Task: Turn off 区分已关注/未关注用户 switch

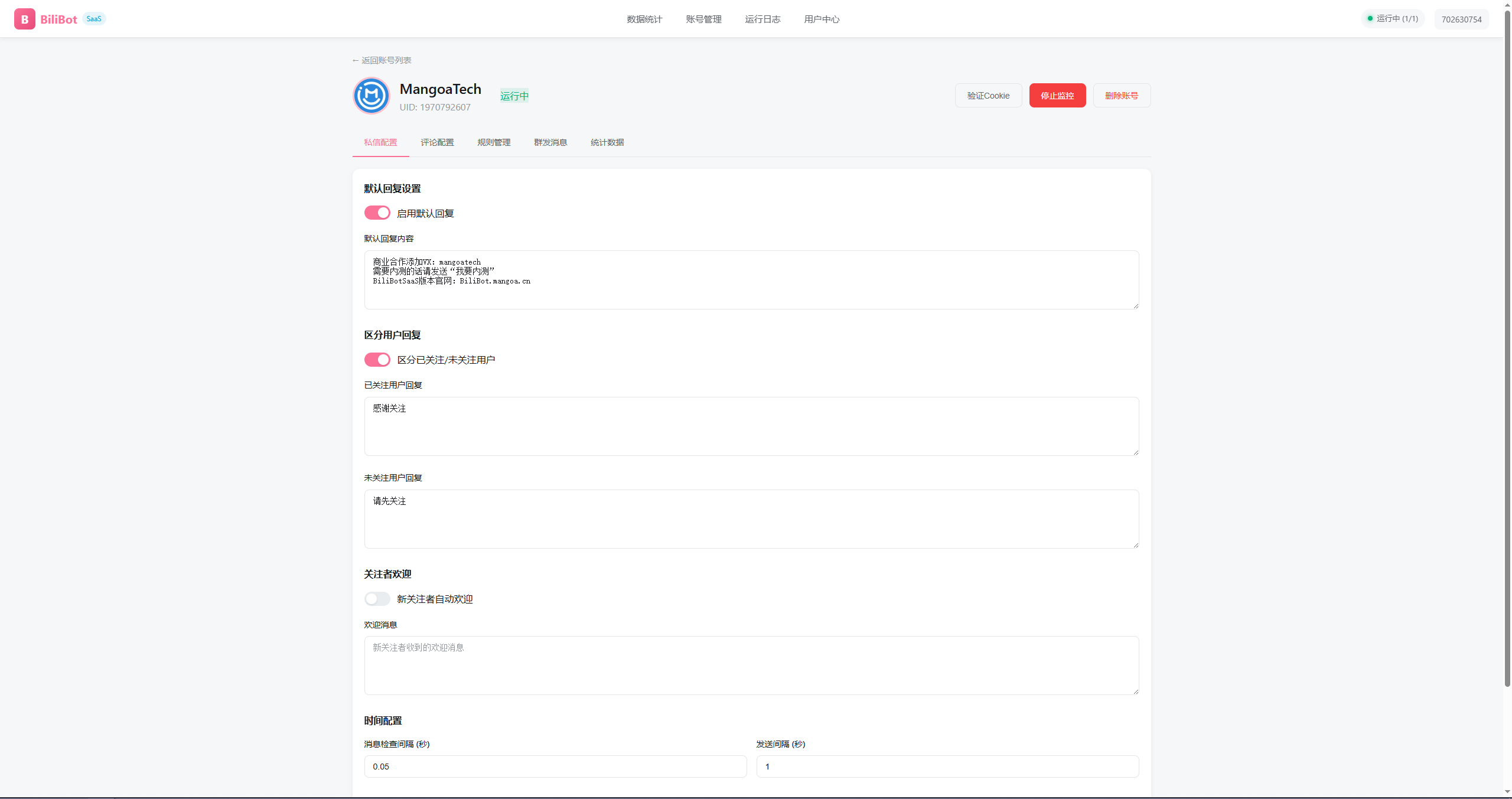Action: [377, 359]
